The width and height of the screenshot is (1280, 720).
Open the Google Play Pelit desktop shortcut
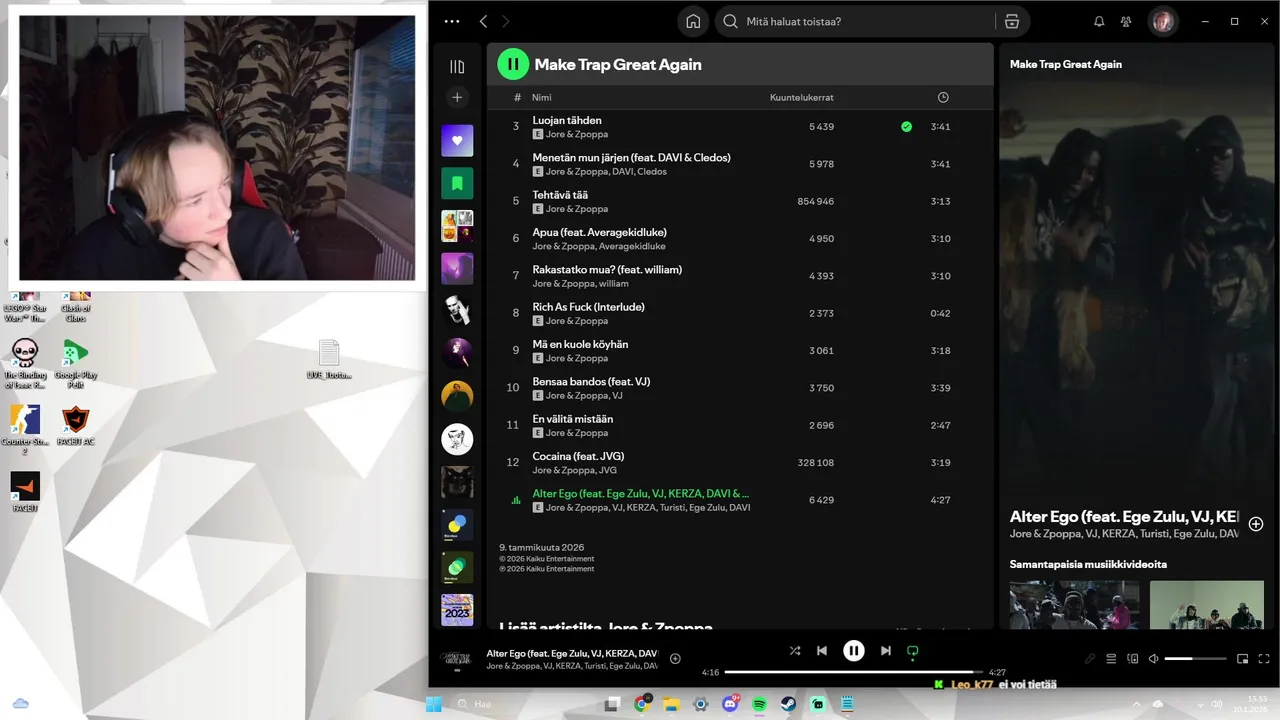[75, 363]
